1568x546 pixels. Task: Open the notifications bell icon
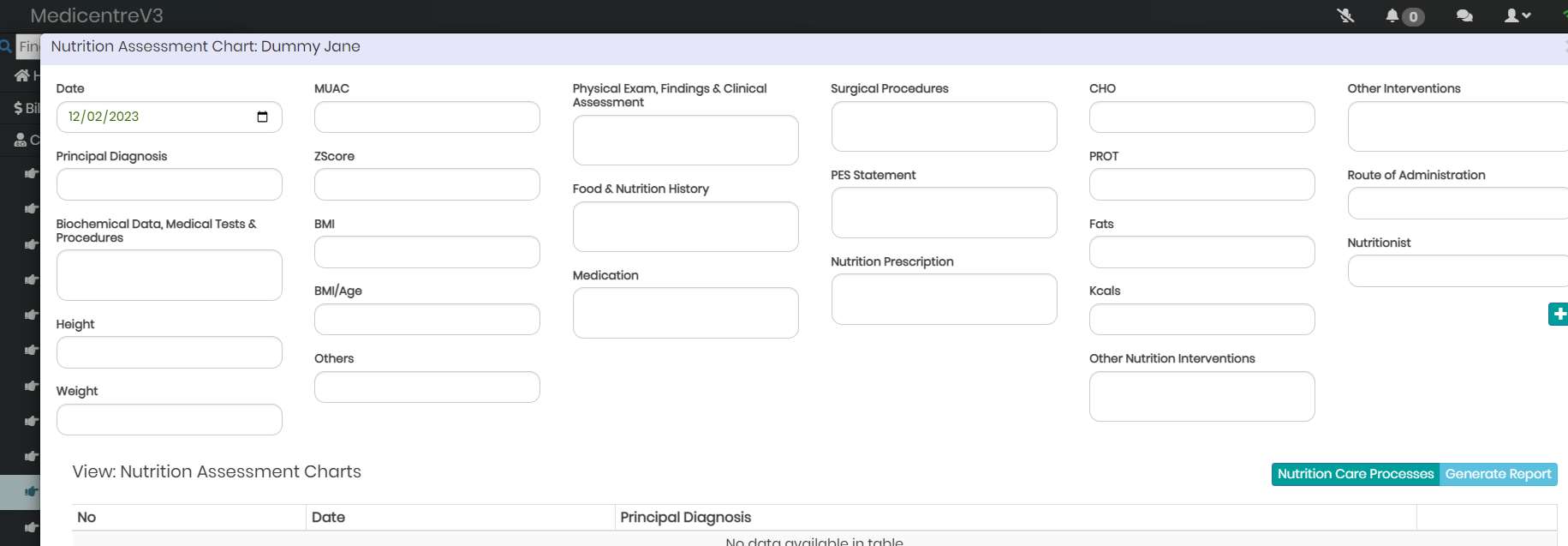pos(1392,15)
